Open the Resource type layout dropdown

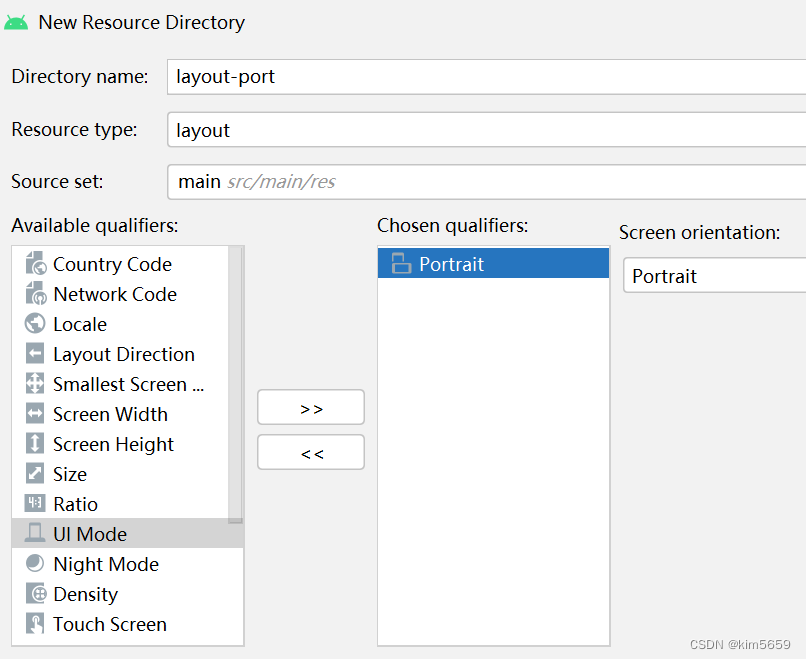coord(486,130)
